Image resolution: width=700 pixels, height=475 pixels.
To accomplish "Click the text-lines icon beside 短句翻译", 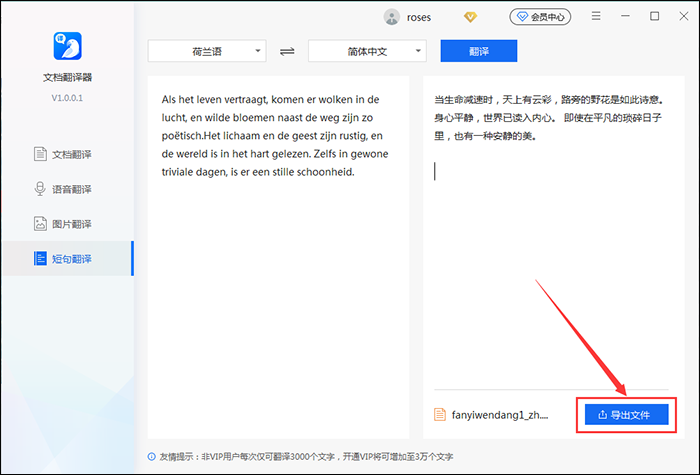I will coord(40,258).
